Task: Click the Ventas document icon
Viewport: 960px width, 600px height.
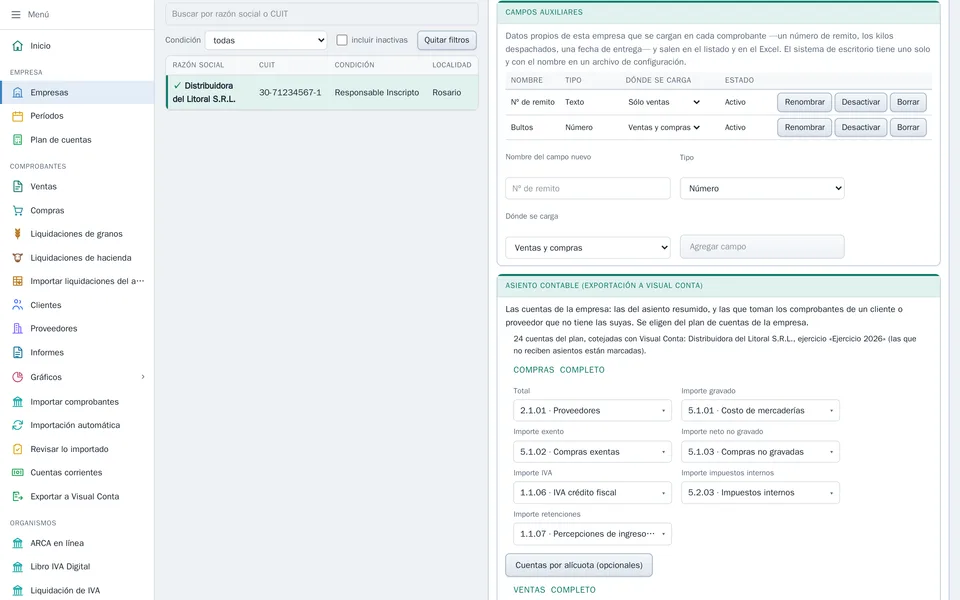Action: (18, 187)
